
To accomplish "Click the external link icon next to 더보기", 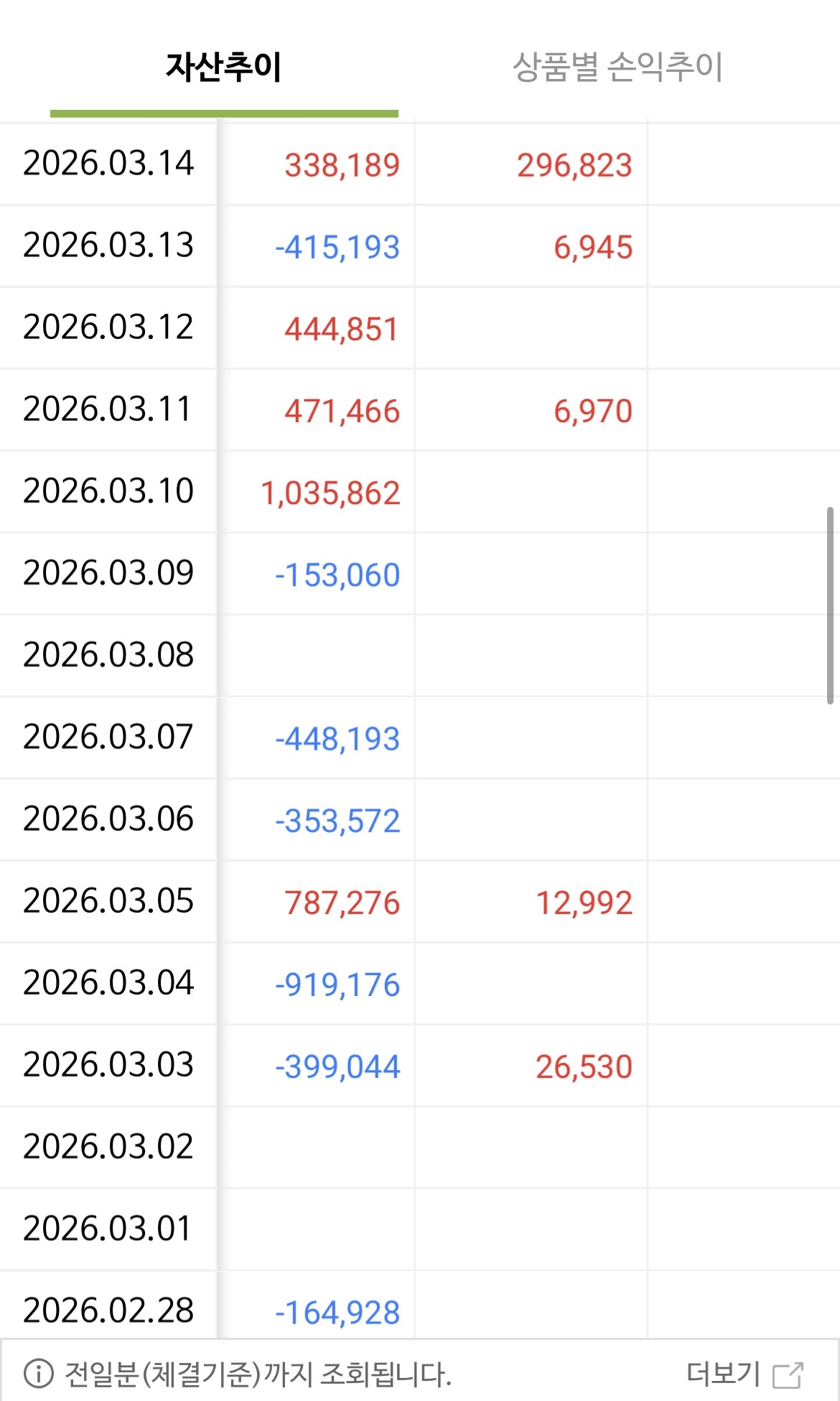I will click(x=788, y=1374).
